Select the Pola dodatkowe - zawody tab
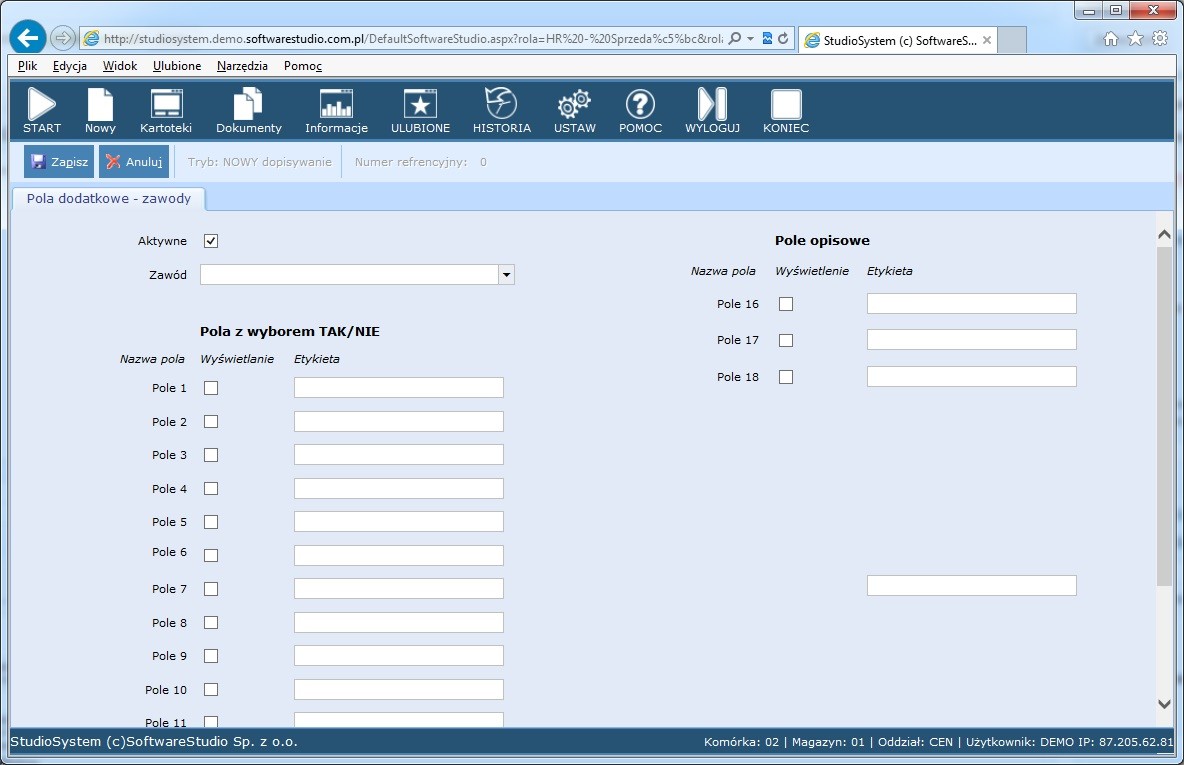 pos(109,199)
